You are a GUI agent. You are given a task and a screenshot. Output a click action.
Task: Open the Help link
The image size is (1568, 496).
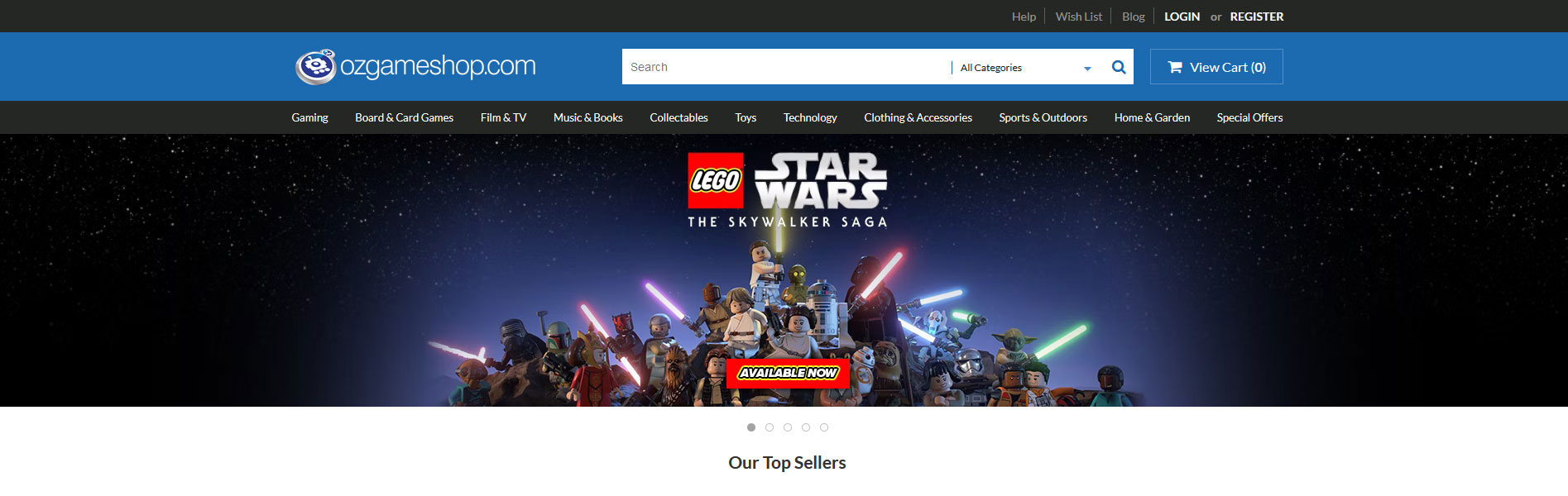[1024, 17]
